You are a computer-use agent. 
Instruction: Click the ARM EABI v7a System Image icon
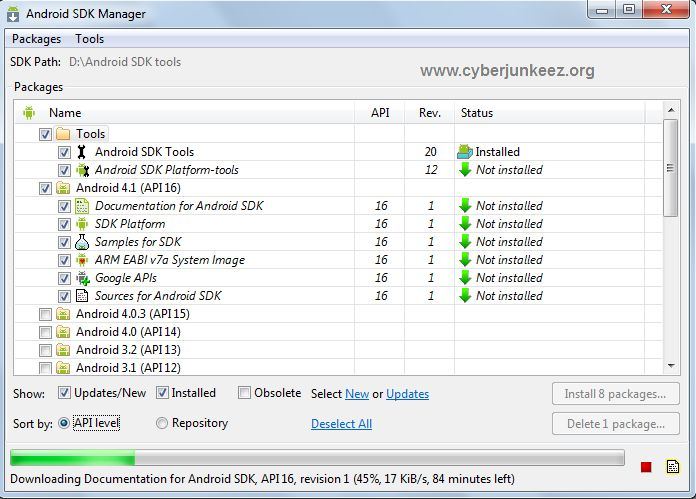82,260
